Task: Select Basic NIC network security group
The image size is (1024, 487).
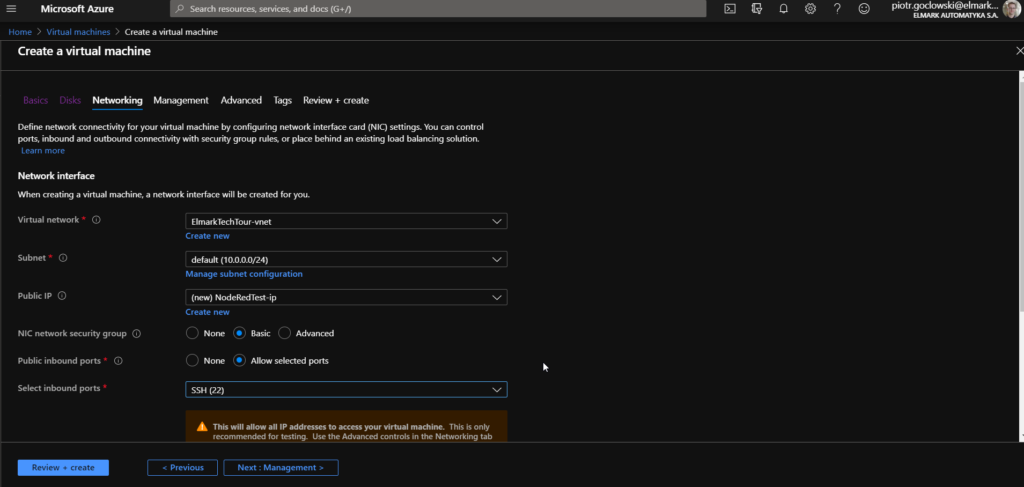Action: point(240,333)
